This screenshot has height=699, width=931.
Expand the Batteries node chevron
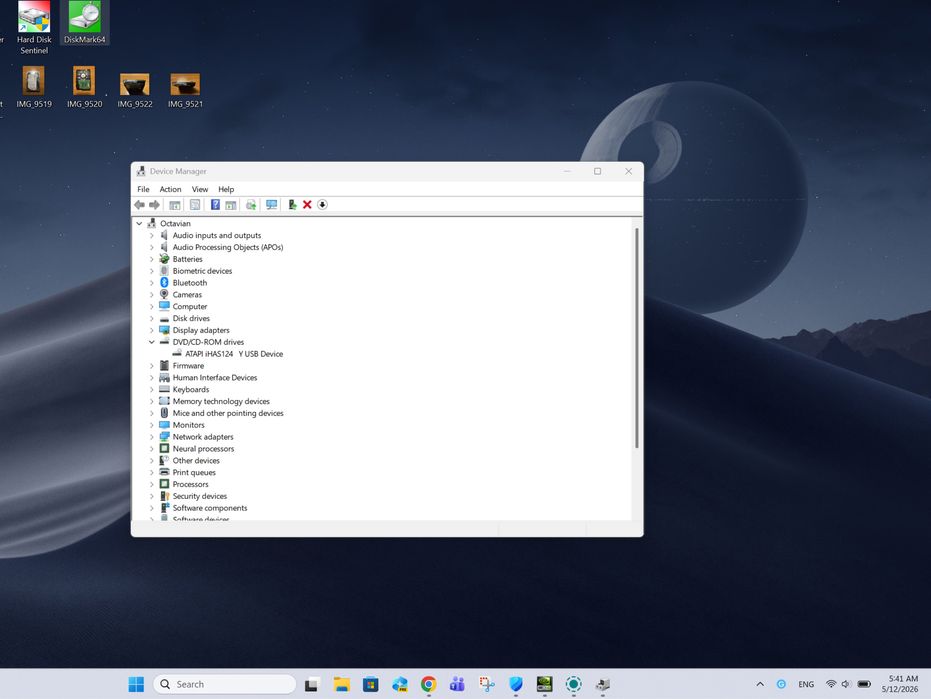tap(151, 259)
